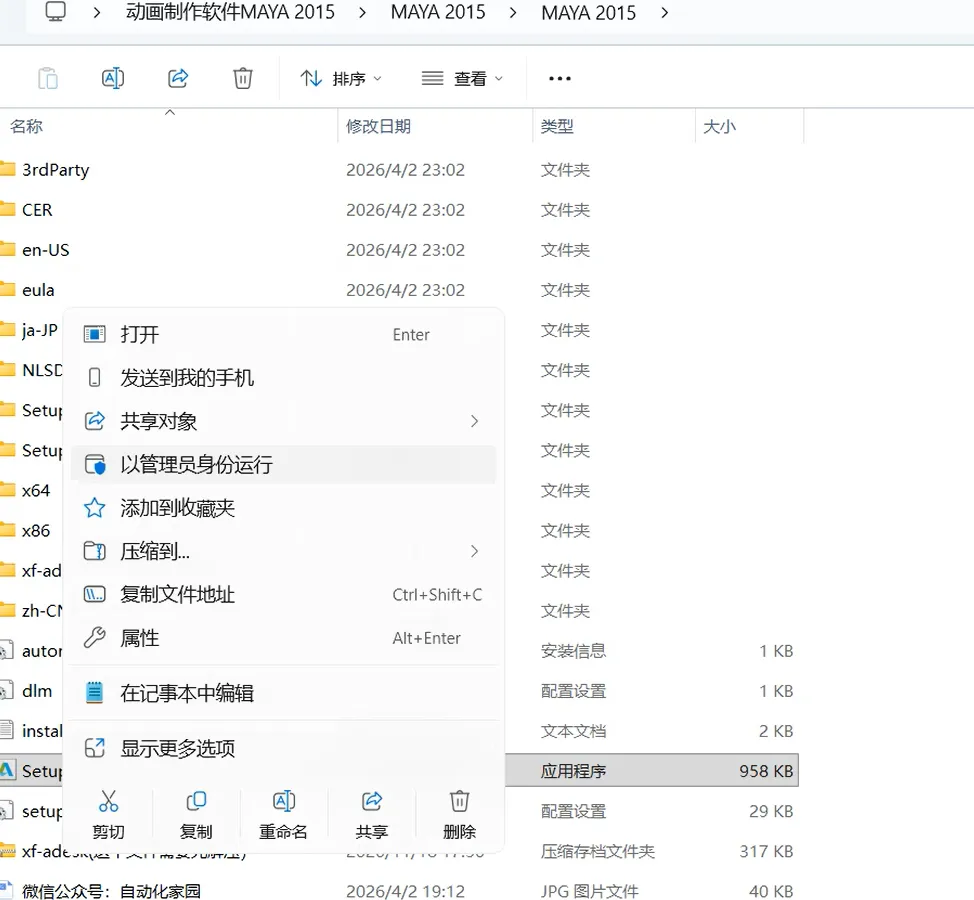
Task: Select the eula folder
Action: click(38, 291)
